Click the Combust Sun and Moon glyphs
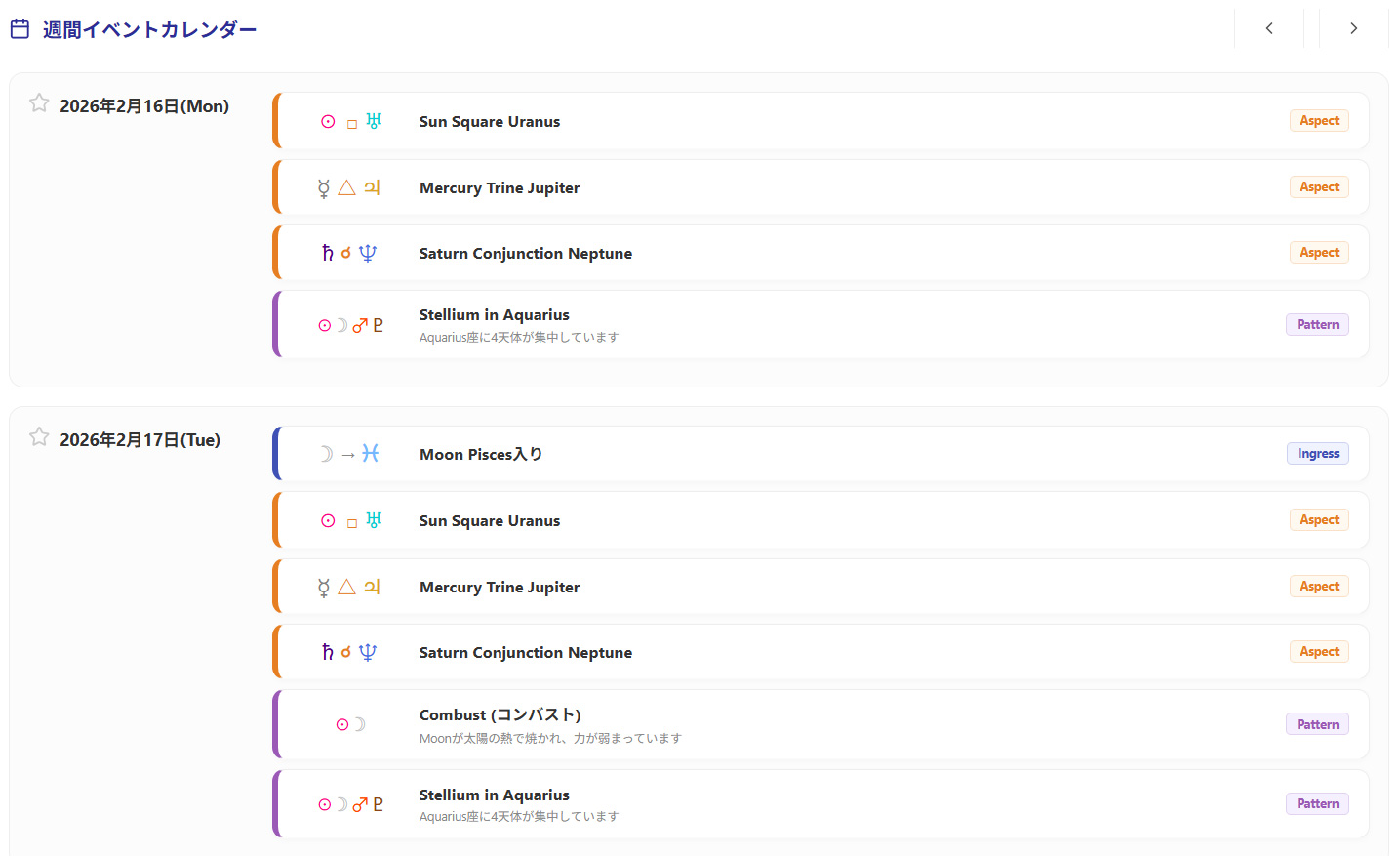 [350, 724]
